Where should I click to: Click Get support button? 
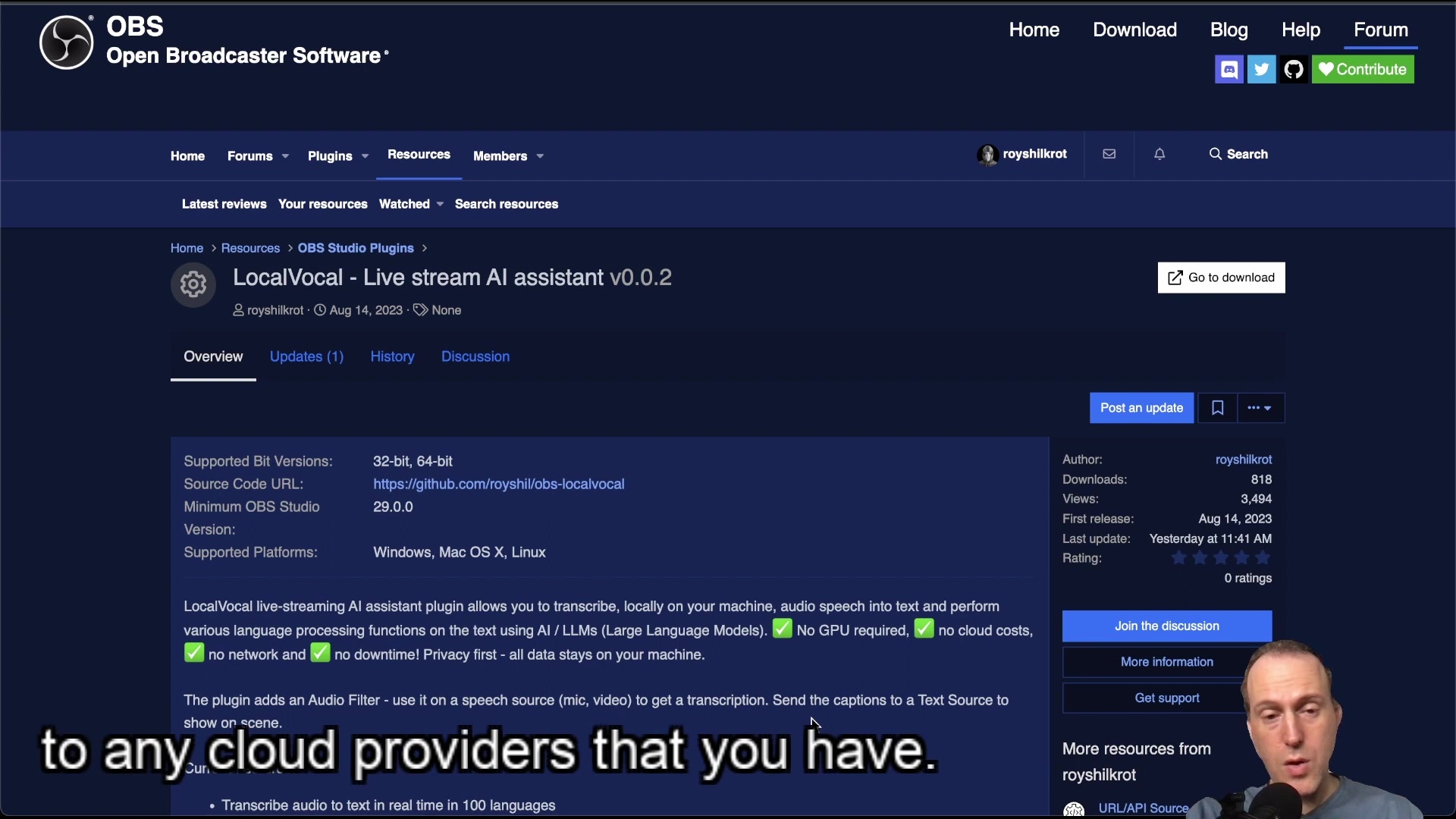coord(1166,698)
